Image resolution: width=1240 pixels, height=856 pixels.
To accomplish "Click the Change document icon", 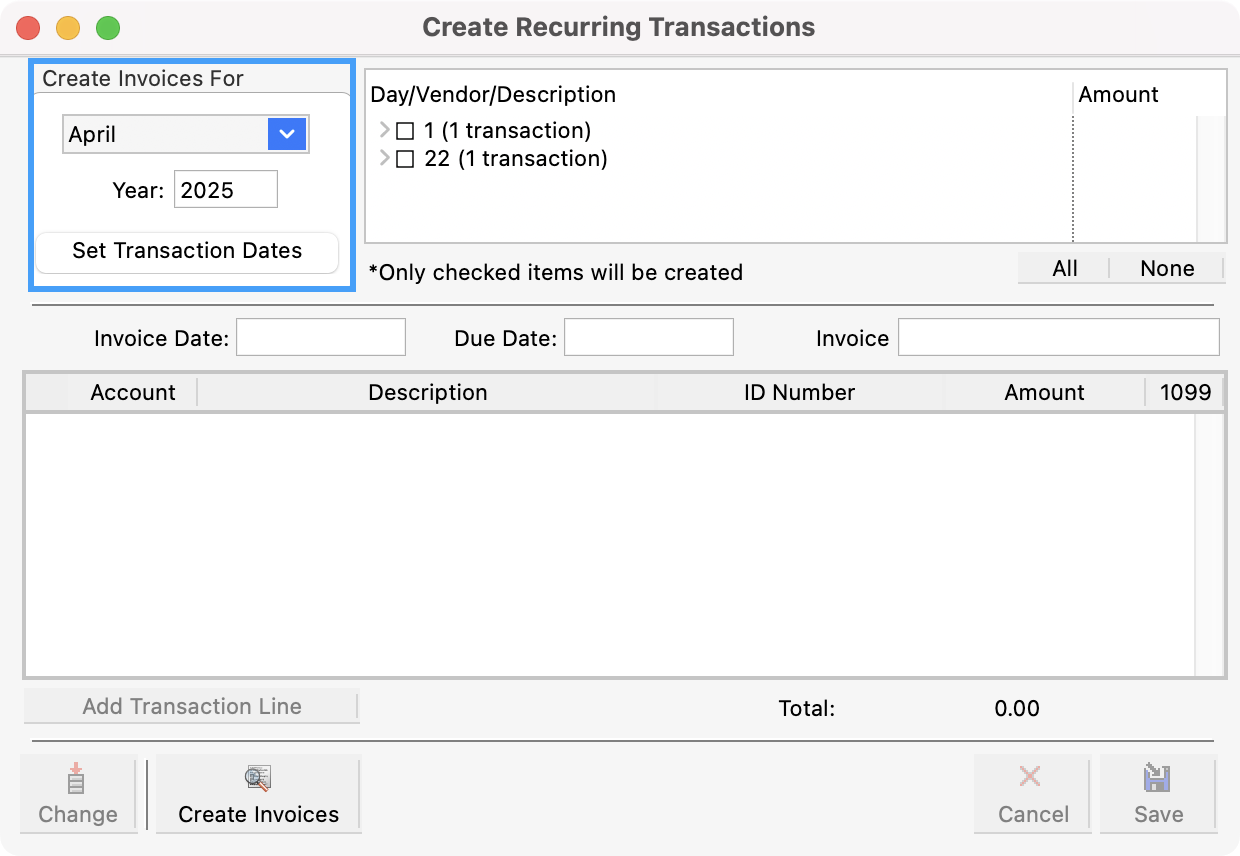I will (x=77, y=778).
